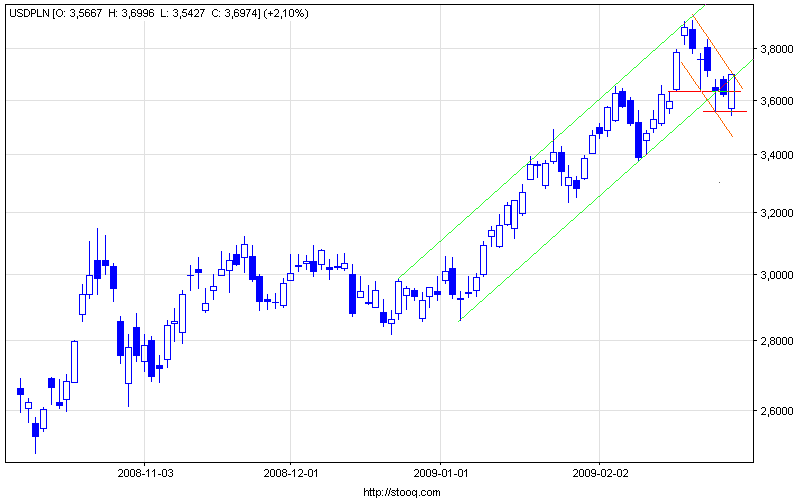Click the 2,8000 price axis label
This screenshot has width=800, height=500.
tap(777, 341)
